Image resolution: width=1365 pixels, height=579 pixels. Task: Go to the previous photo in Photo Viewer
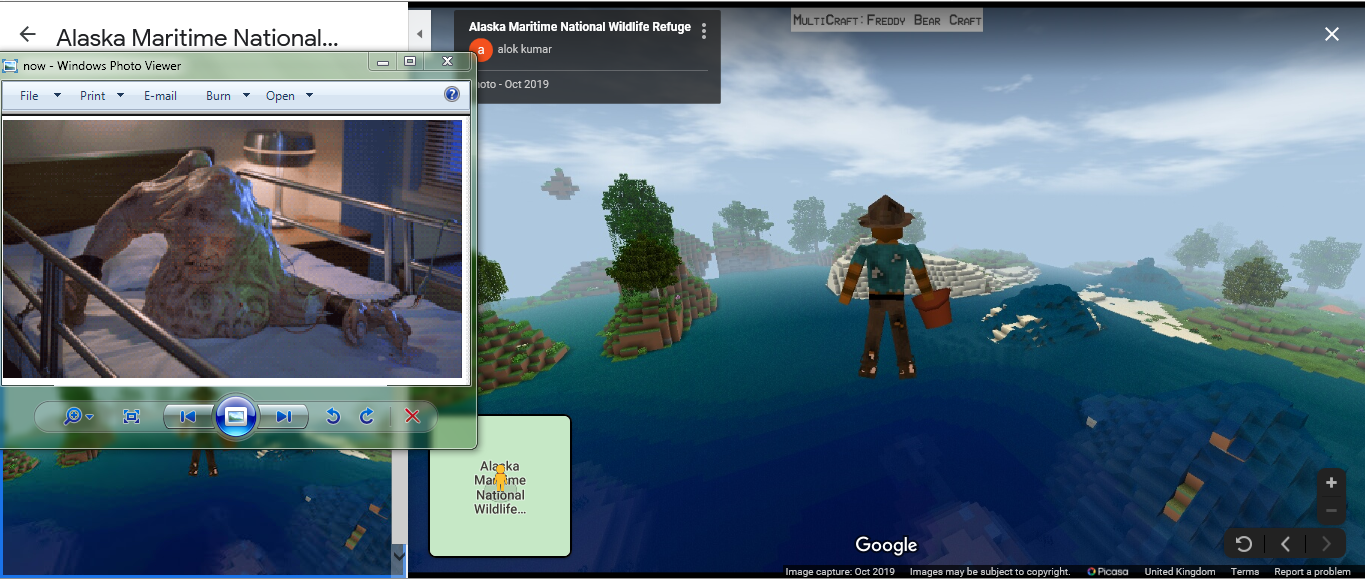point(188,416)
